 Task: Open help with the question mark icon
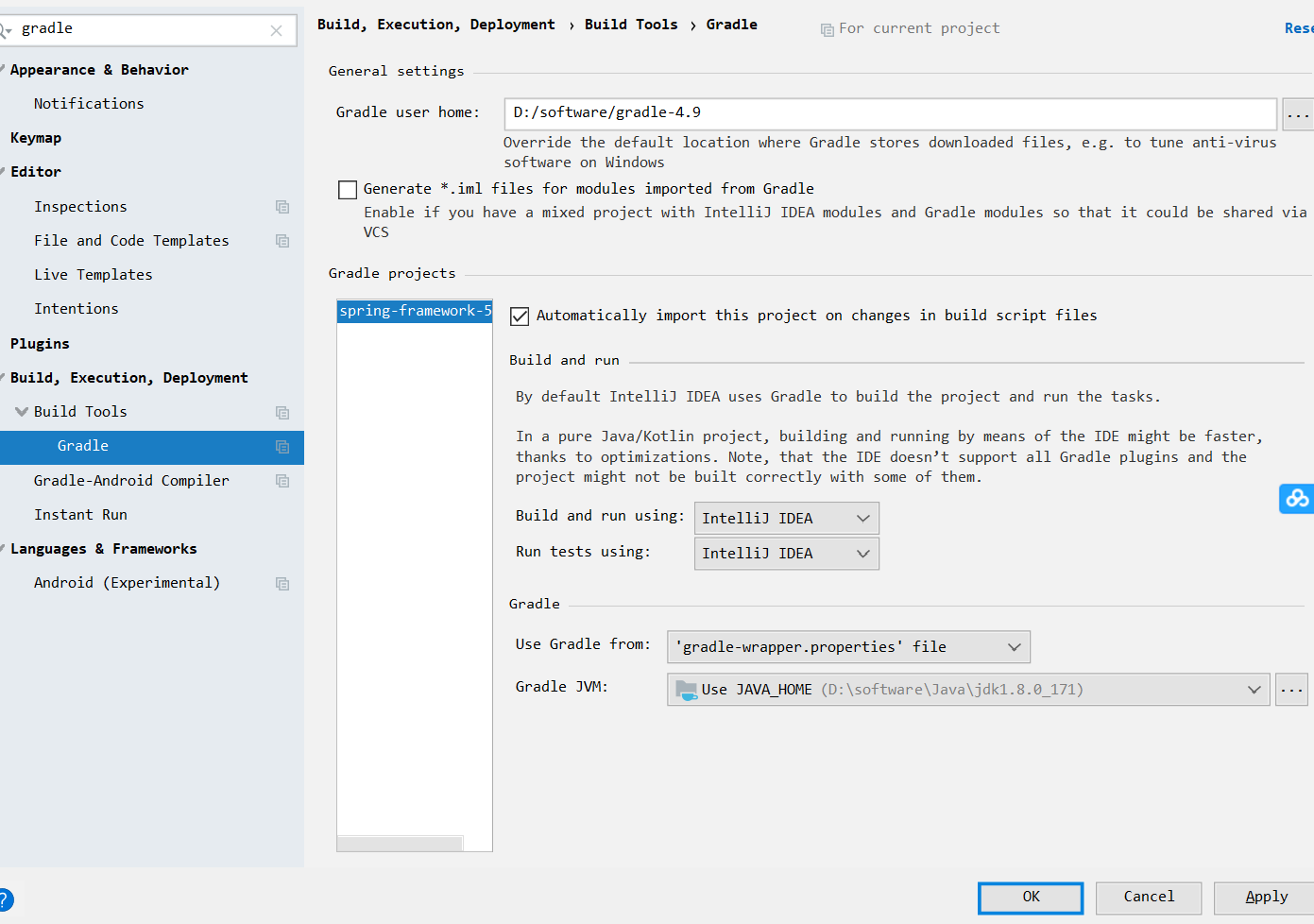click(x=5, y=899)
